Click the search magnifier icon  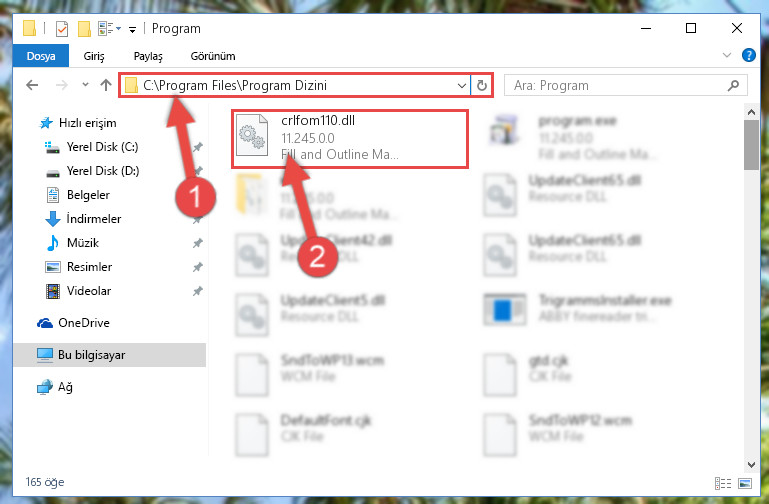[x=733, y=85]
